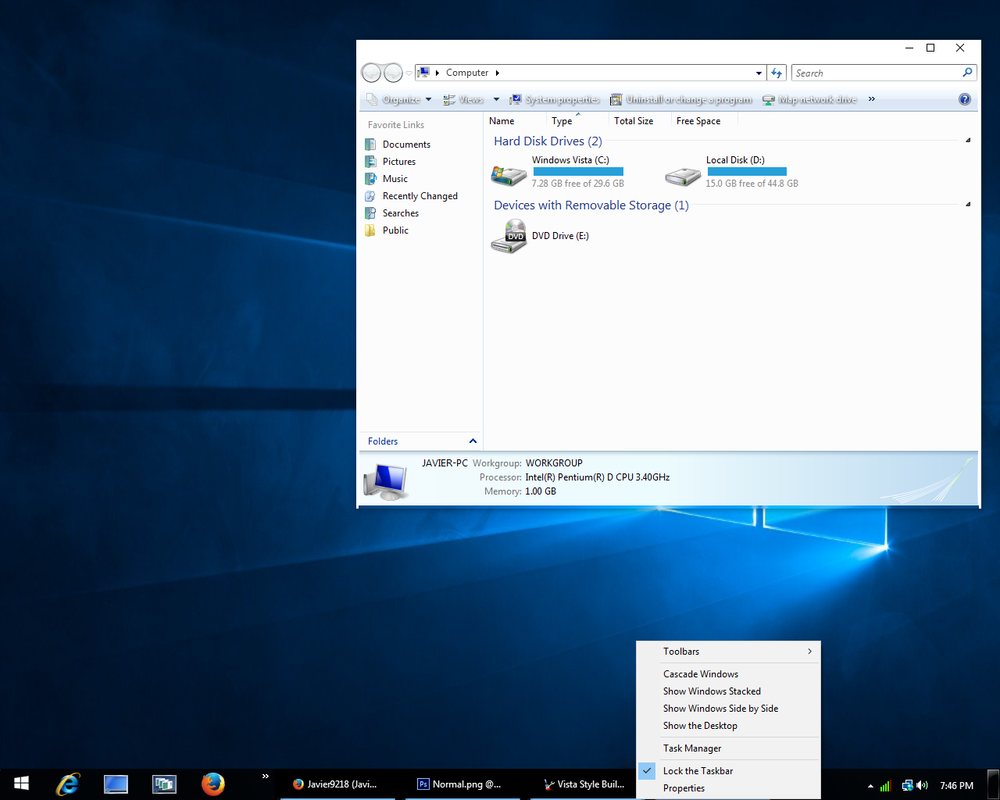This screenshot has height=800, width=1000.
Task: Click the refresh icon beside address bar
Action: (776, 73)
